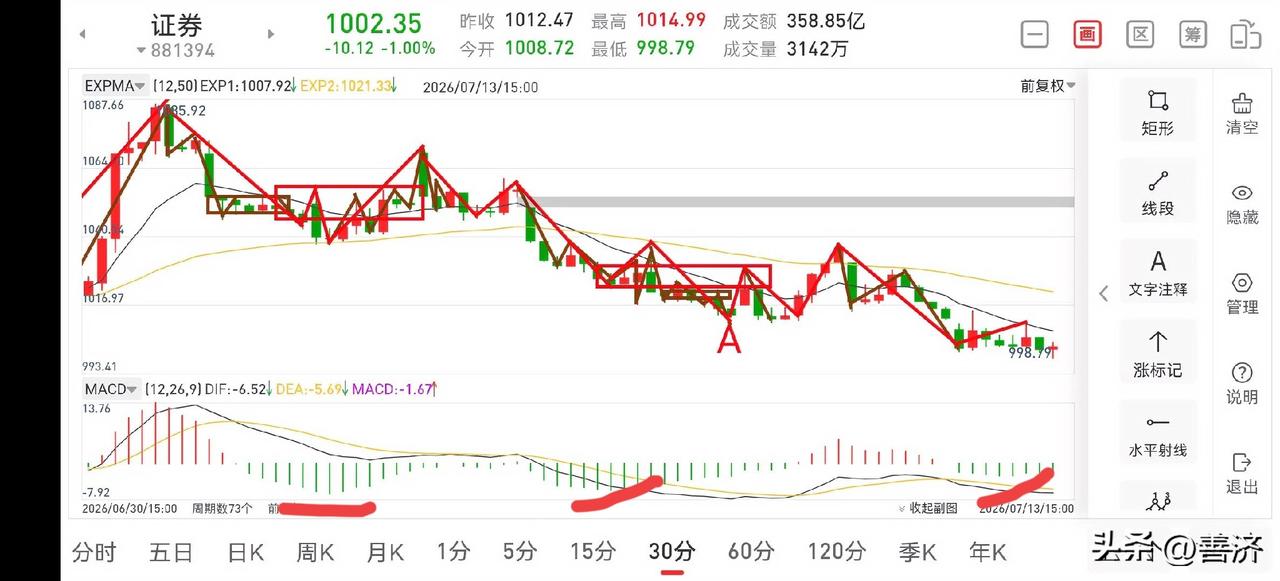Open the EXPMA indicator dropdown

pos(116,86)
